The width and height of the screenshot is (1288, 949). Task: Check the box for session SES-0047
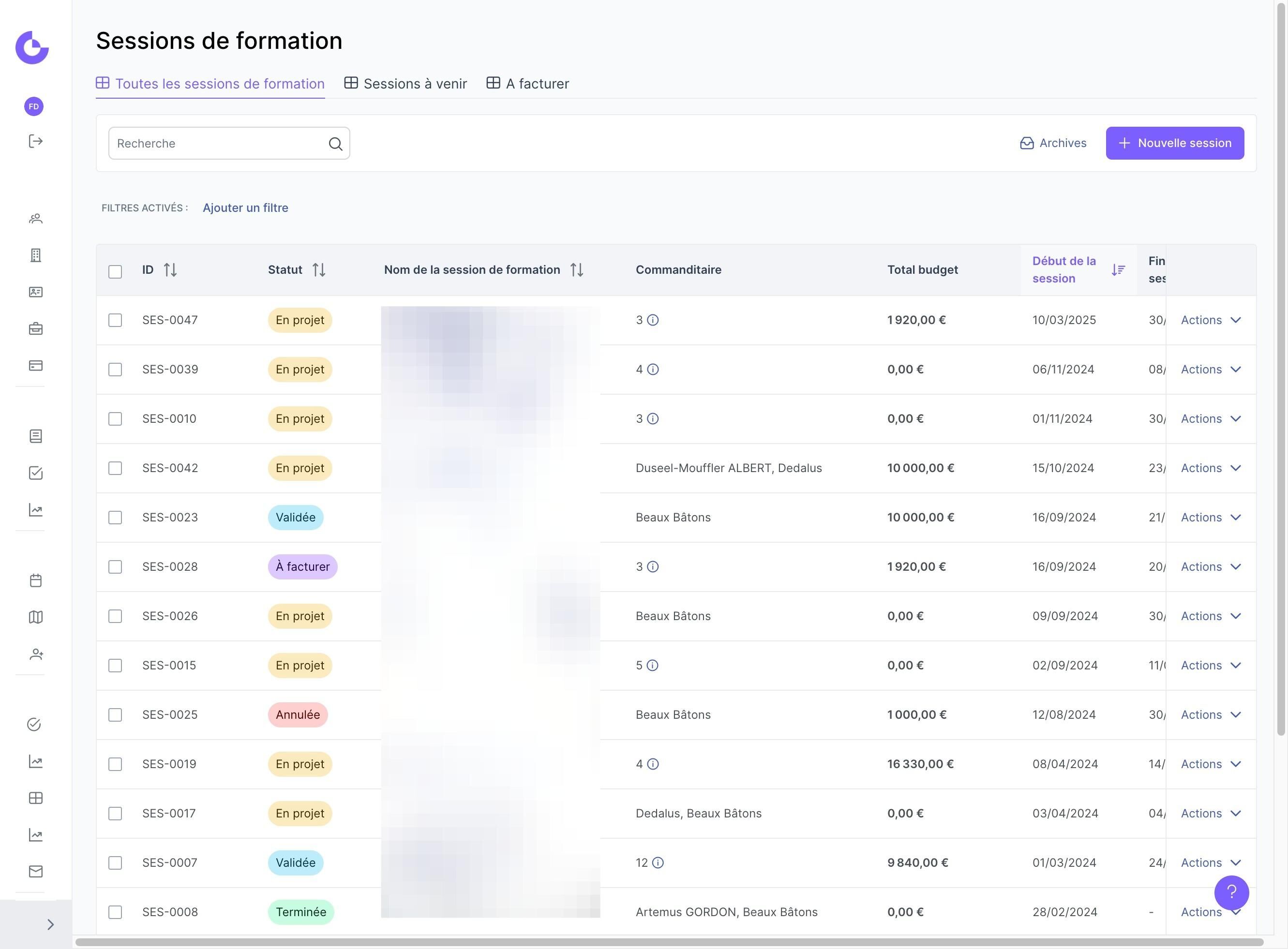point(115,320)
